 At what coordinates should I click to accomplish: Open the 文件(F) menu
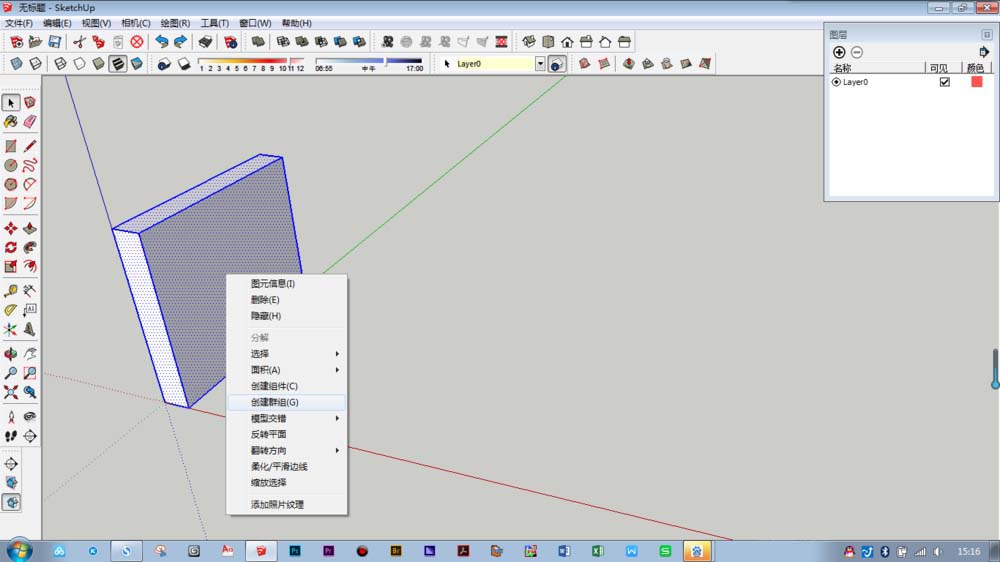point(18,23)
